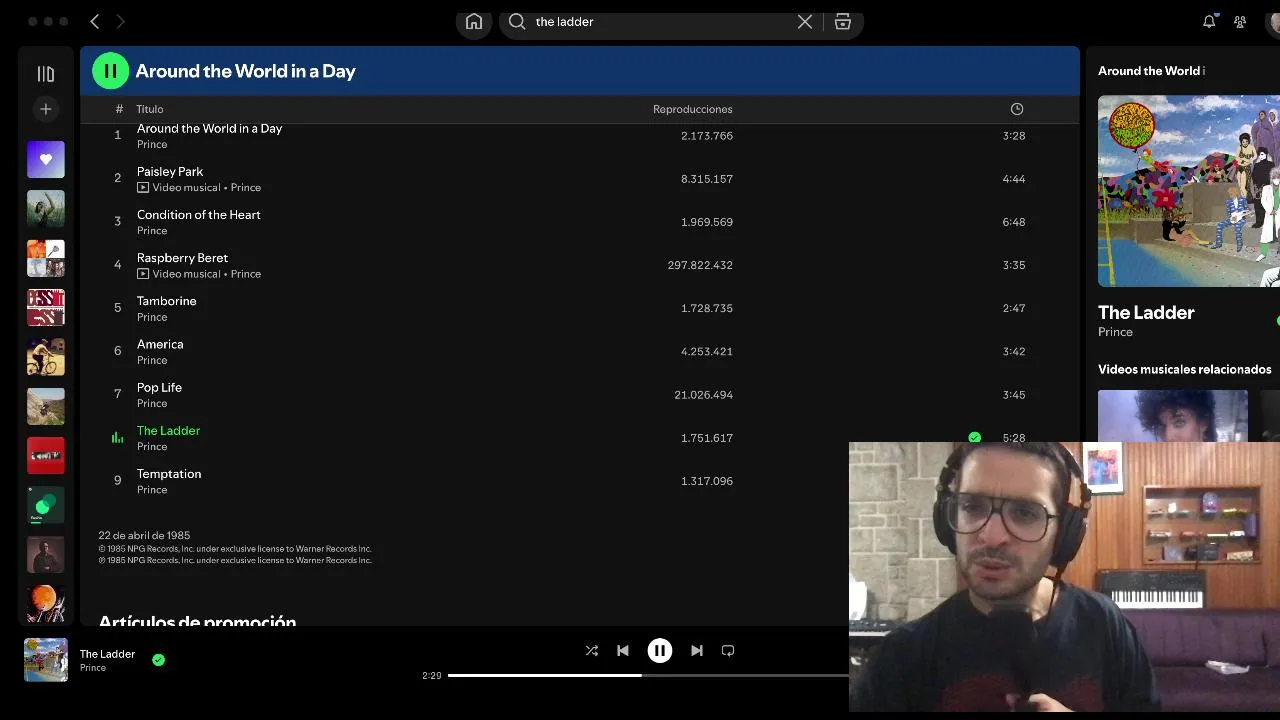Toggle repeat mode
The width and height of the screenshot is (1280, 720).
click(x=728, y=650)
